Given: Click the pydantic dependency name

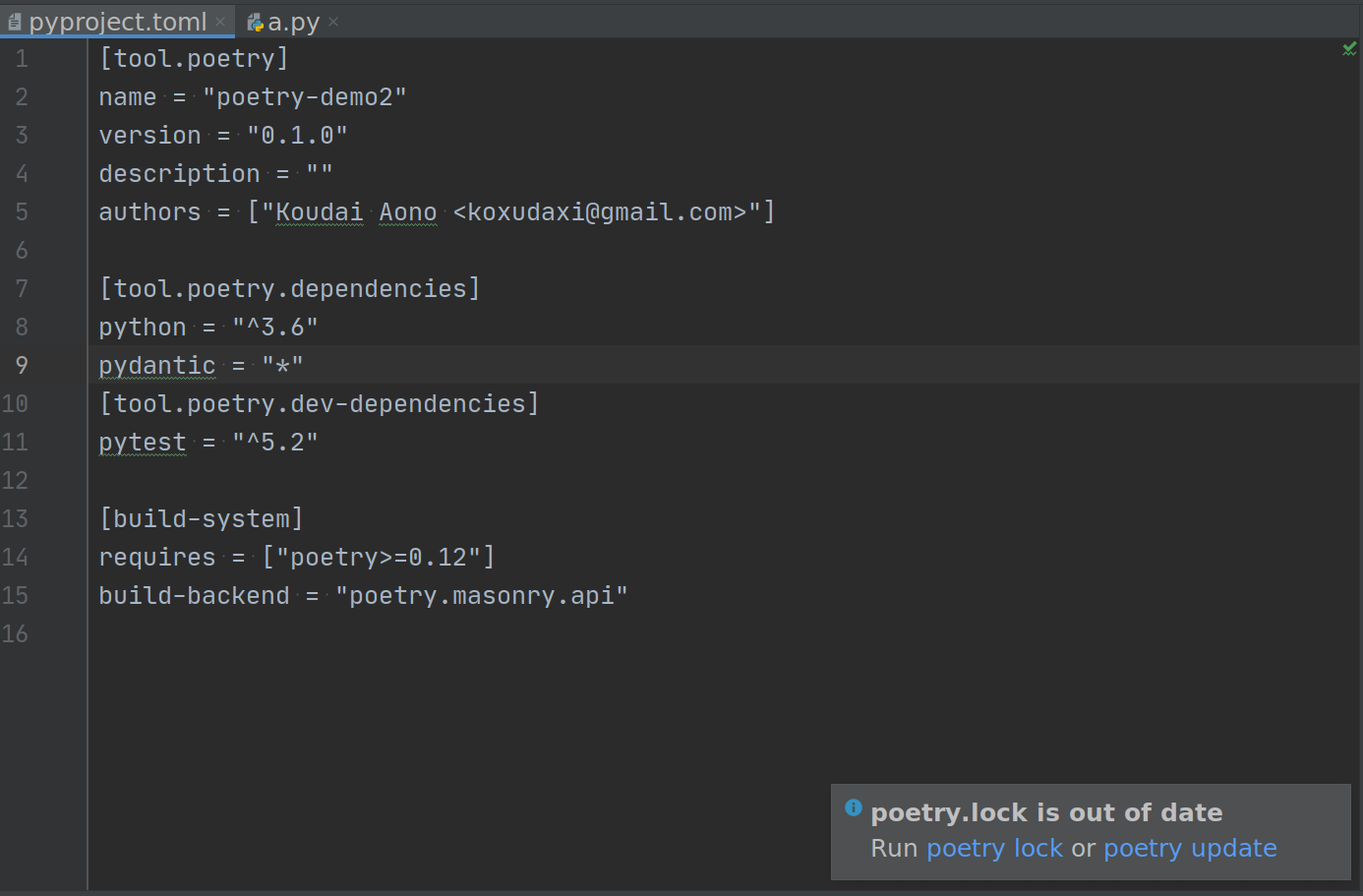Looking at the screenshot, I should (x=156, y=365).
